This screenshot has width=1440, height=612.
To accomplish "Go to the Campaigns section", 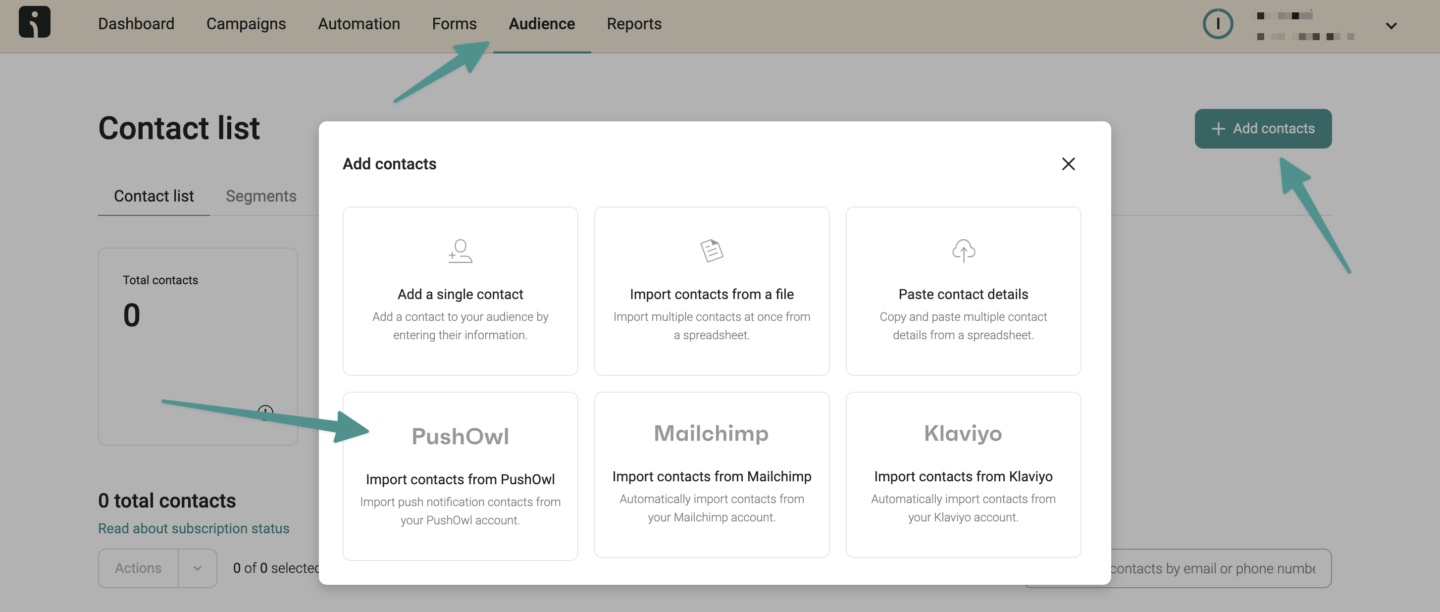I will [x=246, y=24].
